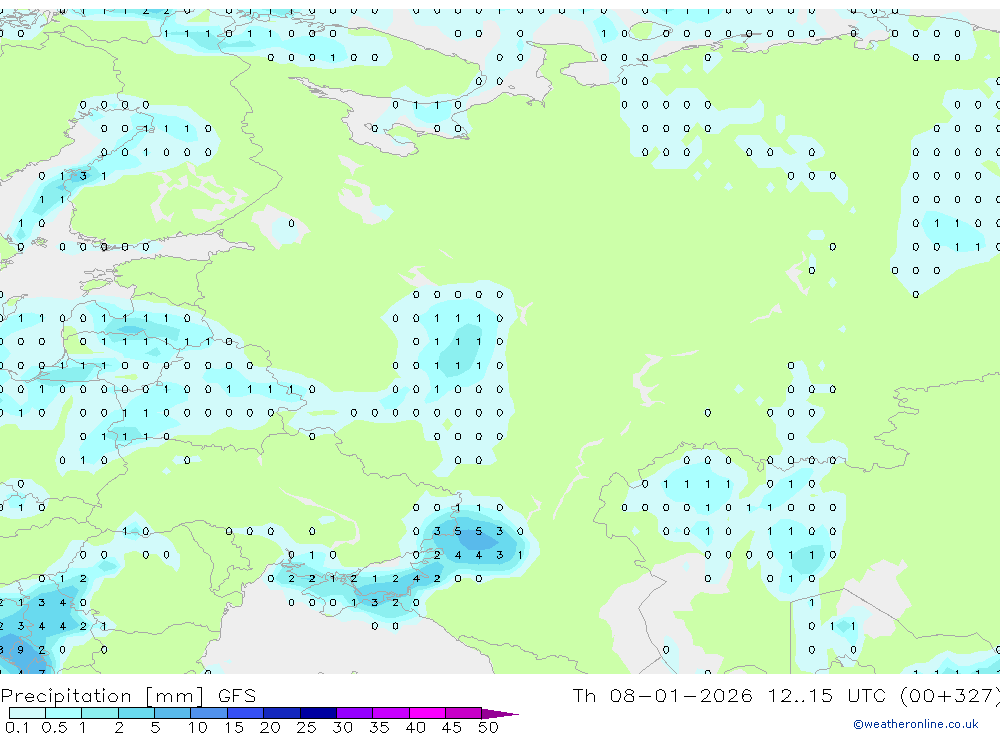Click the 0.5–1 mm legend color box
Screen dimensions: 1000x733
coord(64,713)
